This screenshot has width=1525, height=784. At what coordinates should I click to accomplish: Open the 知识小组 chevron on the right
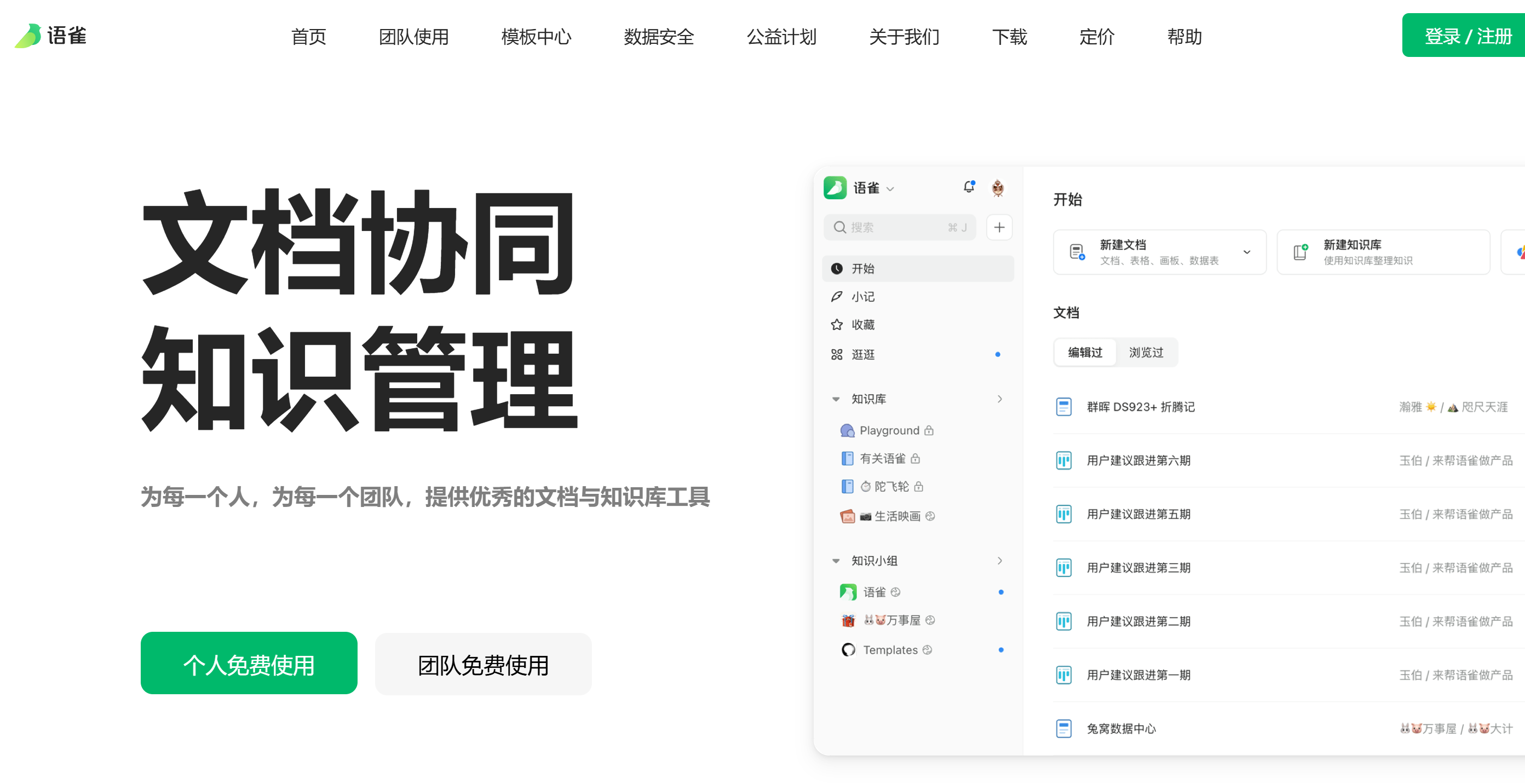click(1000, 561)
